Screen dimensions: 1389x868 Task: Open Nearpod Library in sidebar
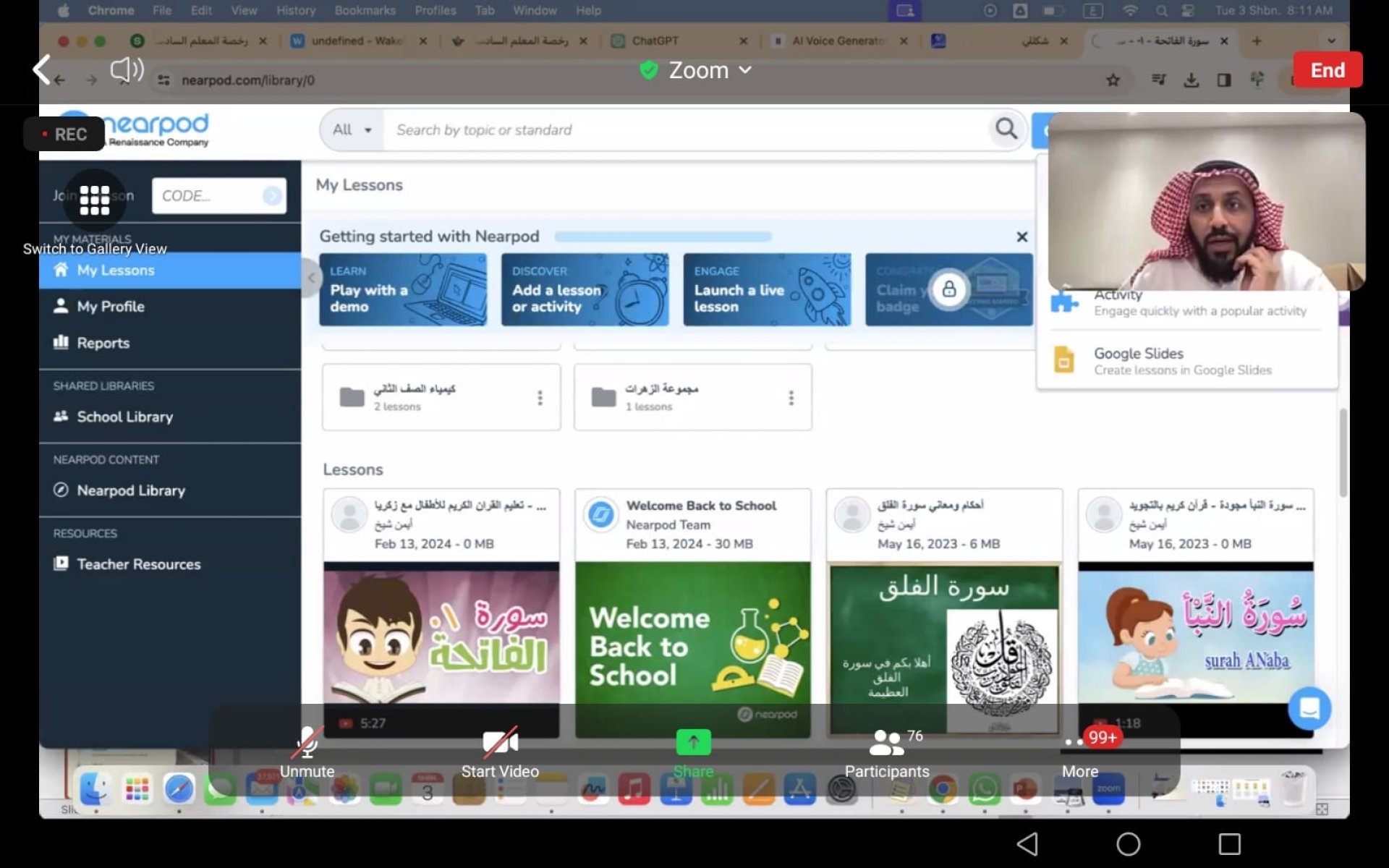point(170,490)
